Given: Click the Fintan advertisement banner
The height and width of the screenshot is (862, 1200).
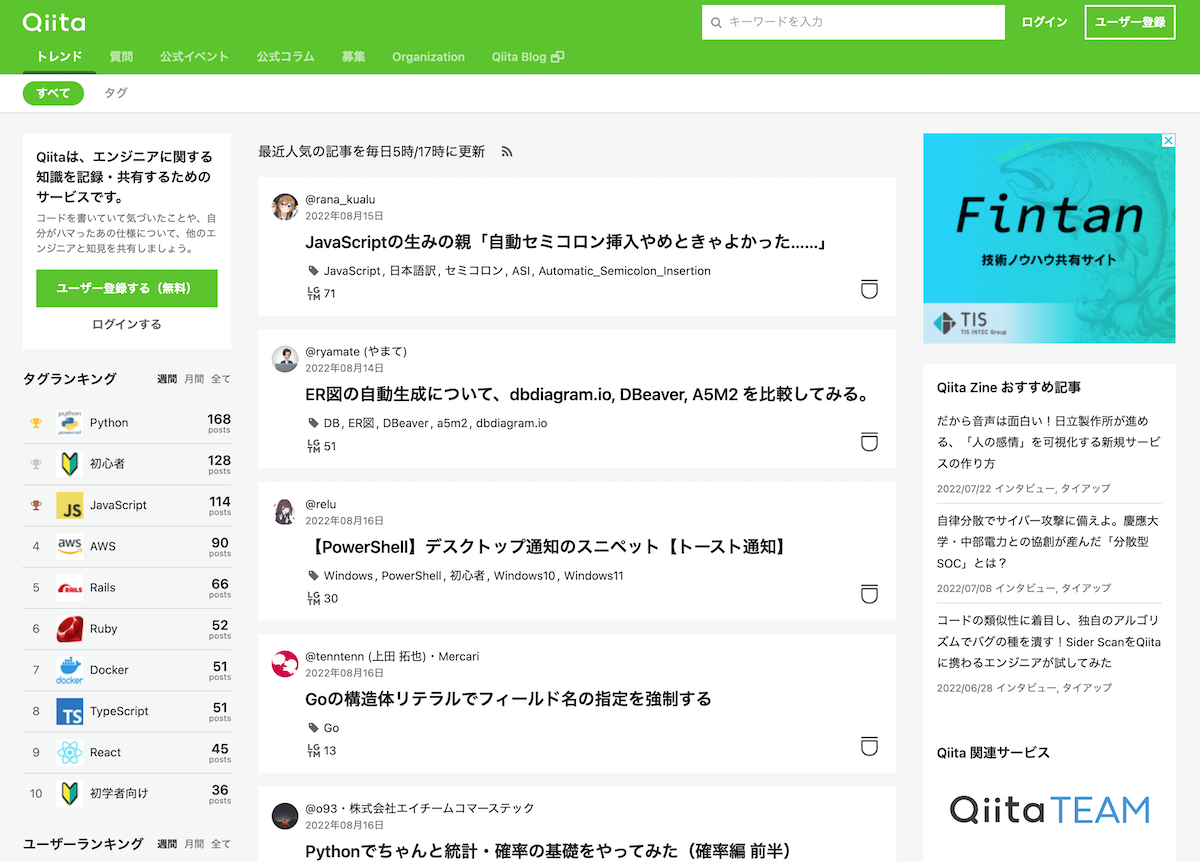Looking at the screenshot, I should (1049, 238).
